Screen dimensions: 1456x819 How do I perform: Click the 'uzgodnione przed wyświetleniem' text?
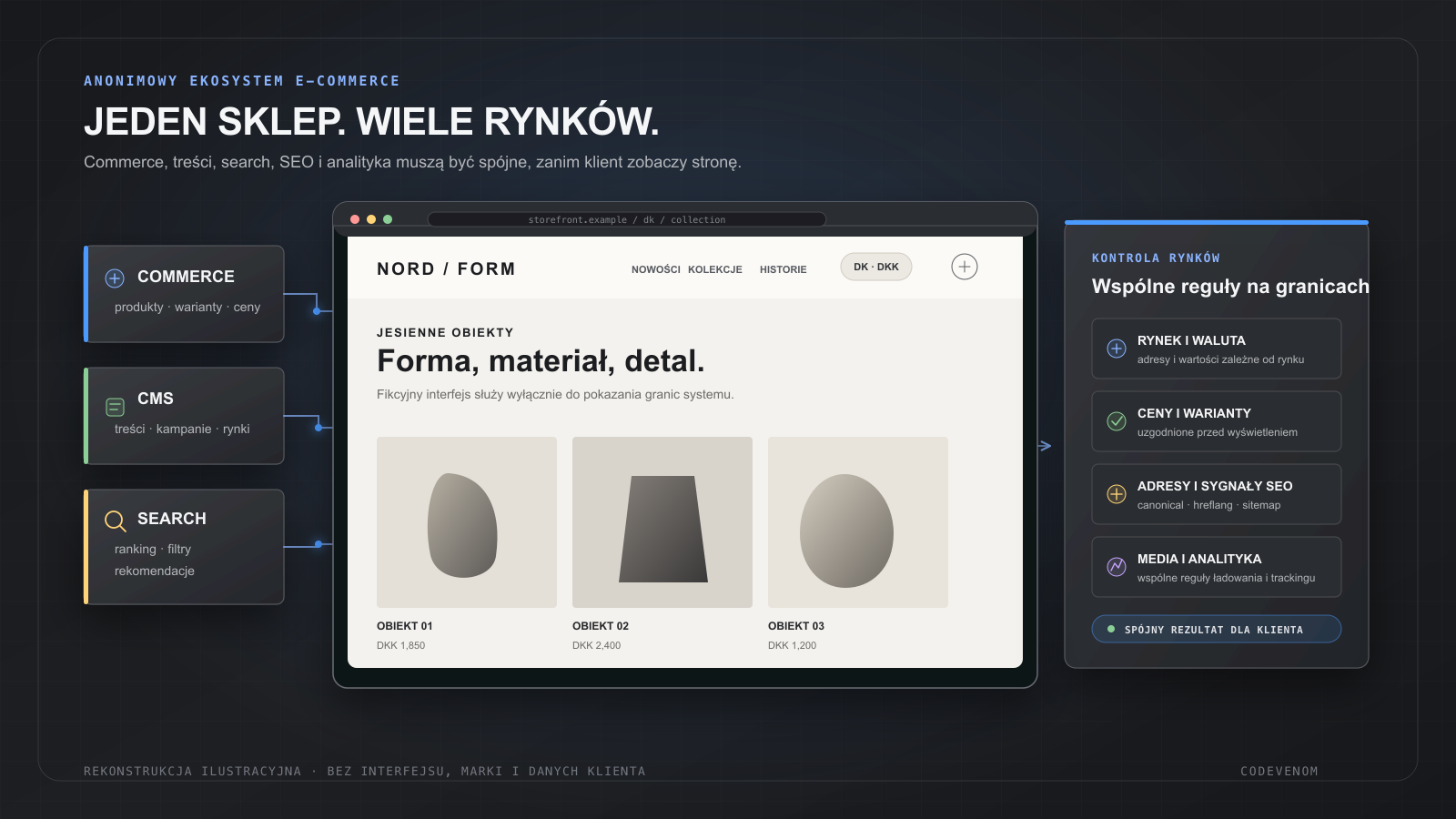pos(1218,432)
